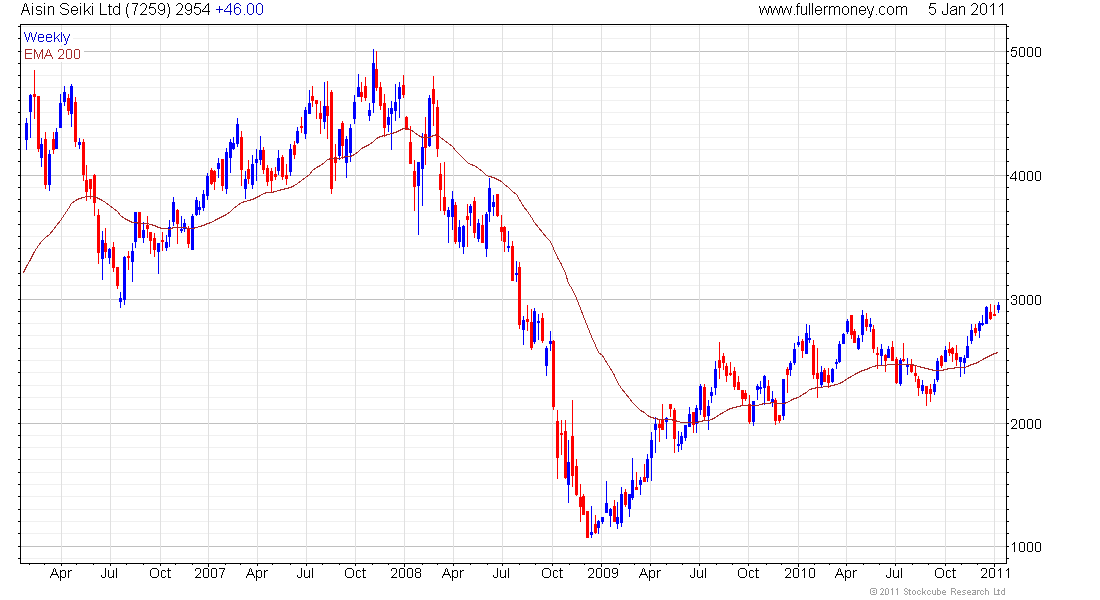The image size is (1100, 600).
Task: Click the 3000 price axis label
Action: [x=1026, y=300]
